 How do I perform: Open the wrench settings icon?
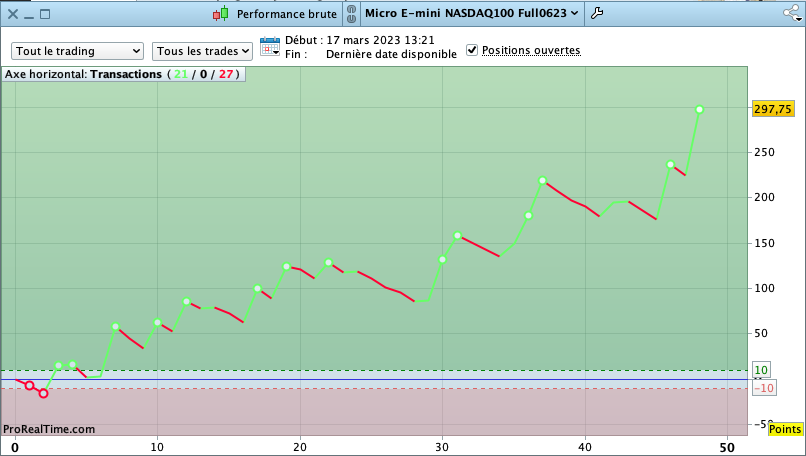click(596, 13)
